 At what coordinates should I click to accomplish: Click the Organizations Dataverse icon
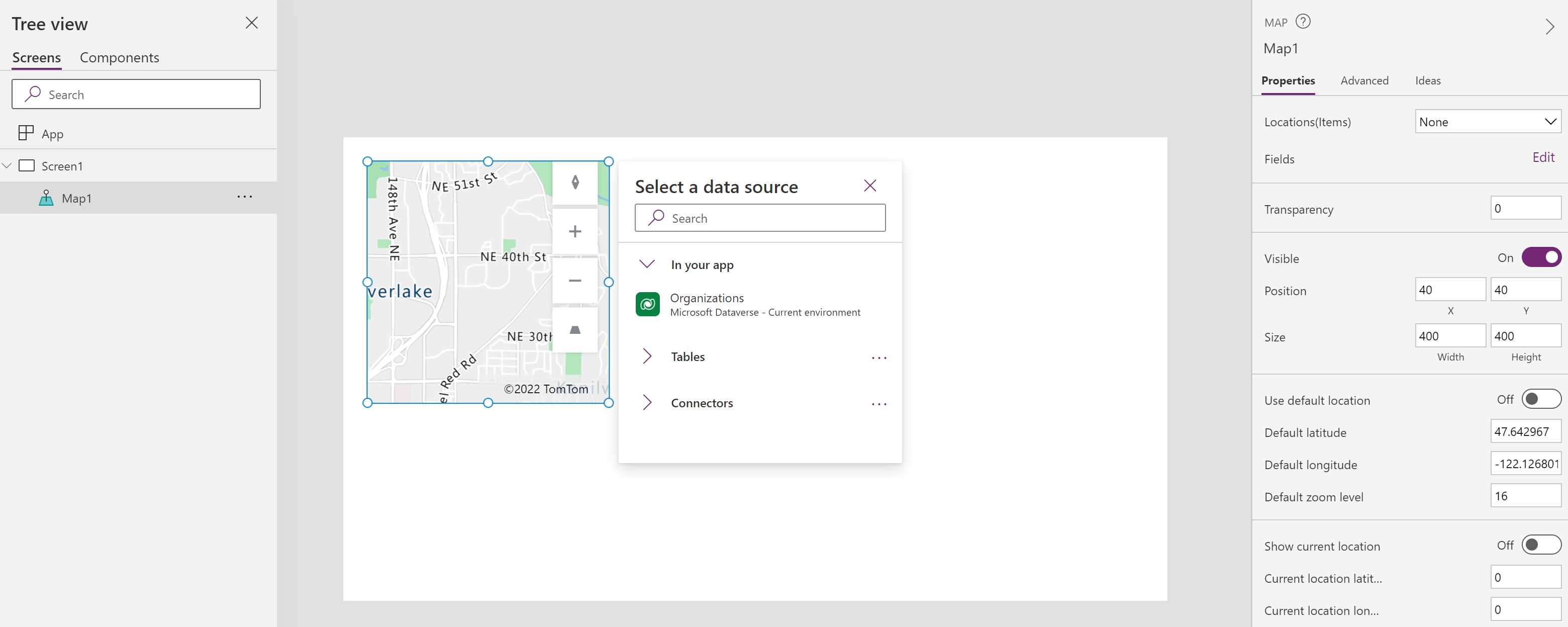pyautogui.click(x=648, y=304)
